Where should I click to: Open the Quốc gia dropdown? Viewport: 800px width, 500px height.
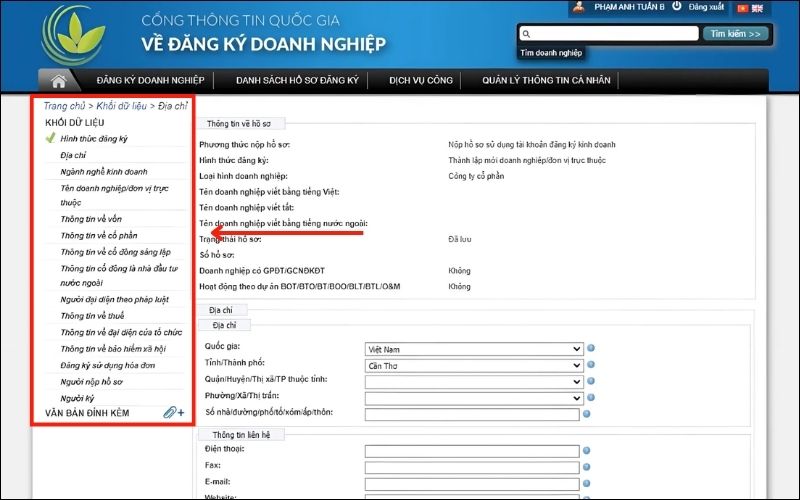473,349
